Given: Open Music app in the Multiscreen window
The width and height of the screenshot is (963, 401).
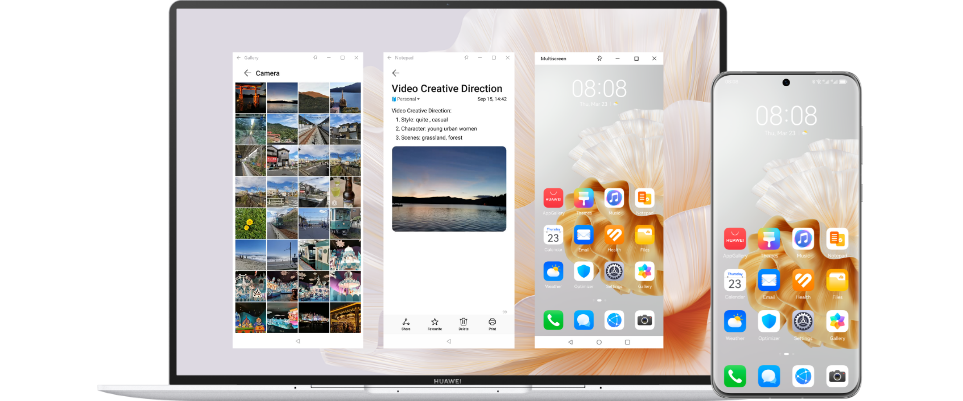Looking at the screenshot, I should (614, 198).
